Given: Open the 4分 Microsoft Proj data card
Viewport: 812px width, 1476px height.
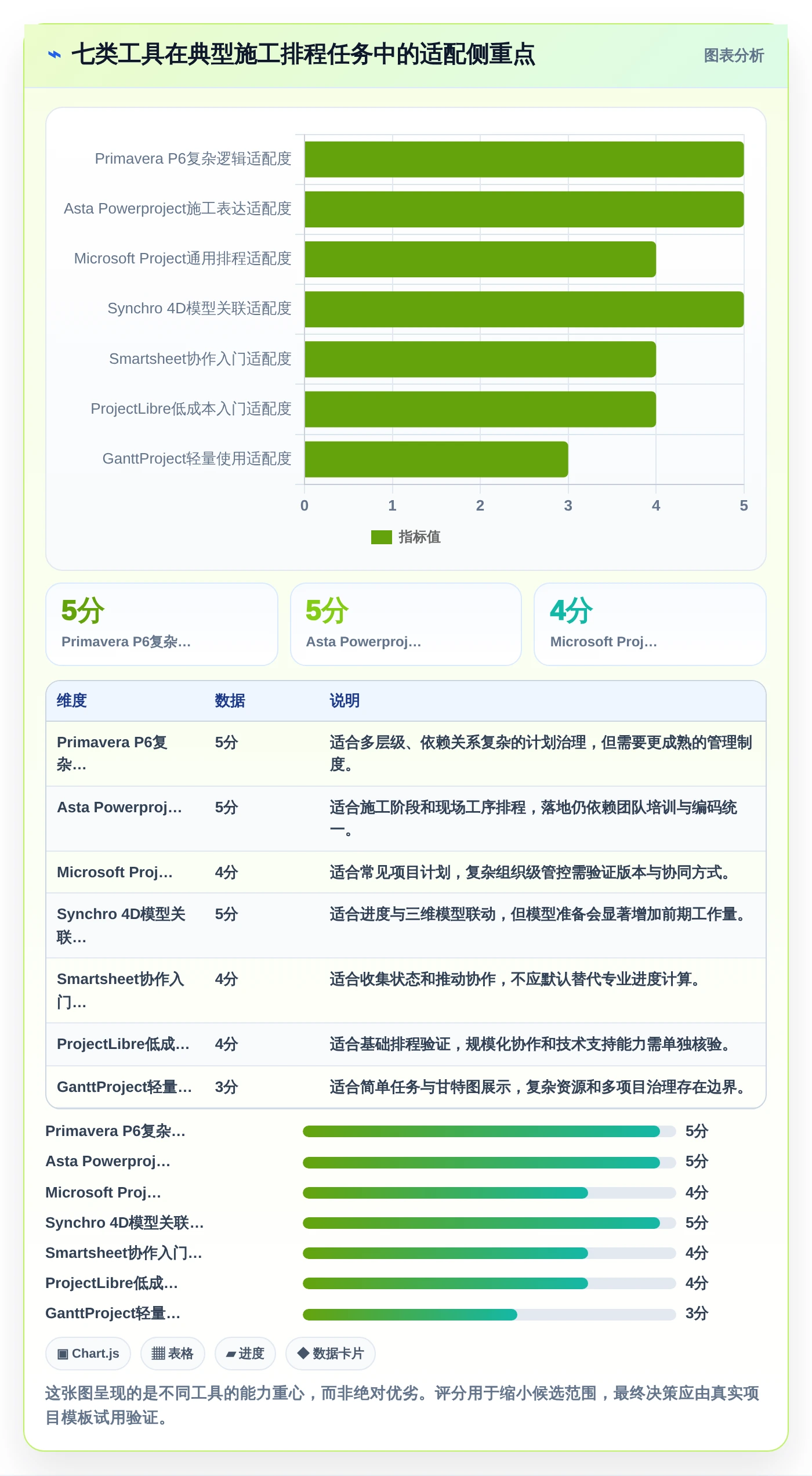Looking at the screenshot, I should [x=650, y=624].
